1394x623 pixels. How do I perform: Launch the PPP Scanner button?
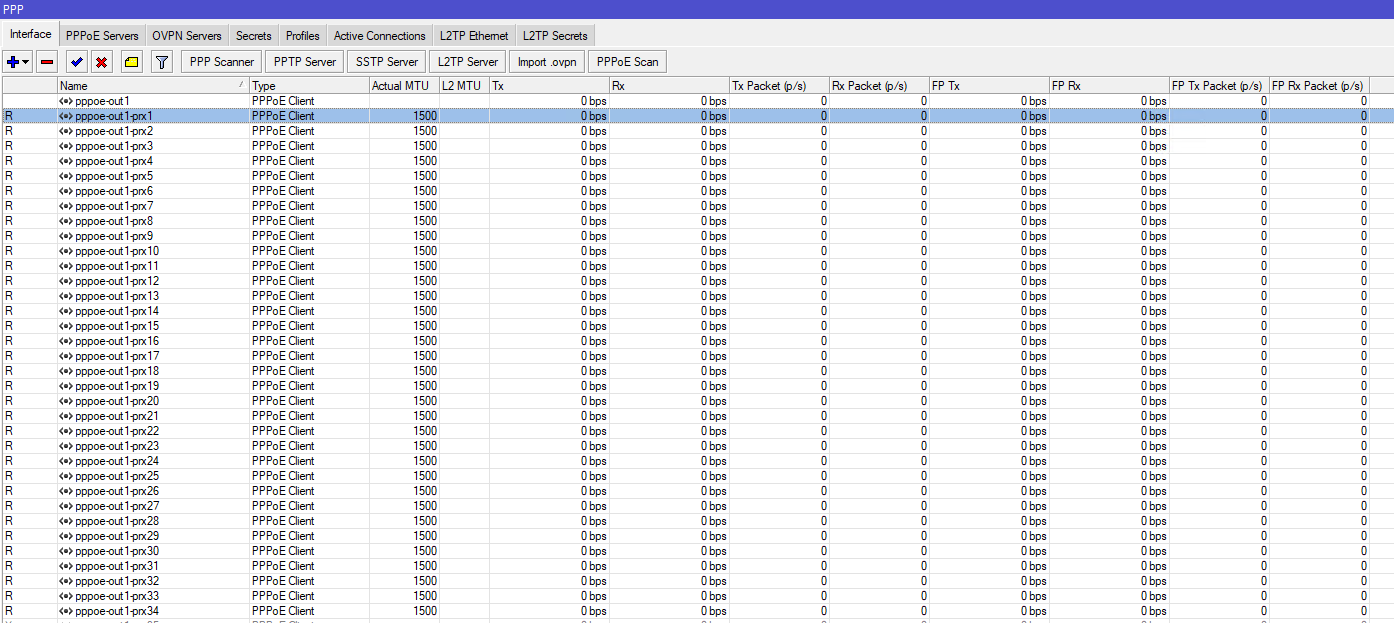pos(222,62)
